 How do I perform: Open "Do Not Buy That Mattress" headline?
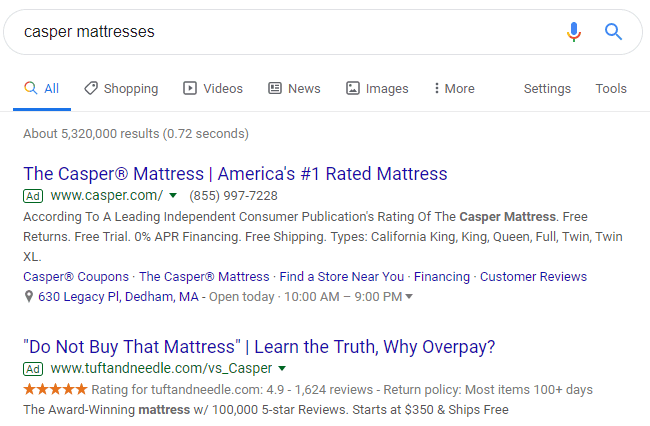pyautogui.click(x=259, y=347)
